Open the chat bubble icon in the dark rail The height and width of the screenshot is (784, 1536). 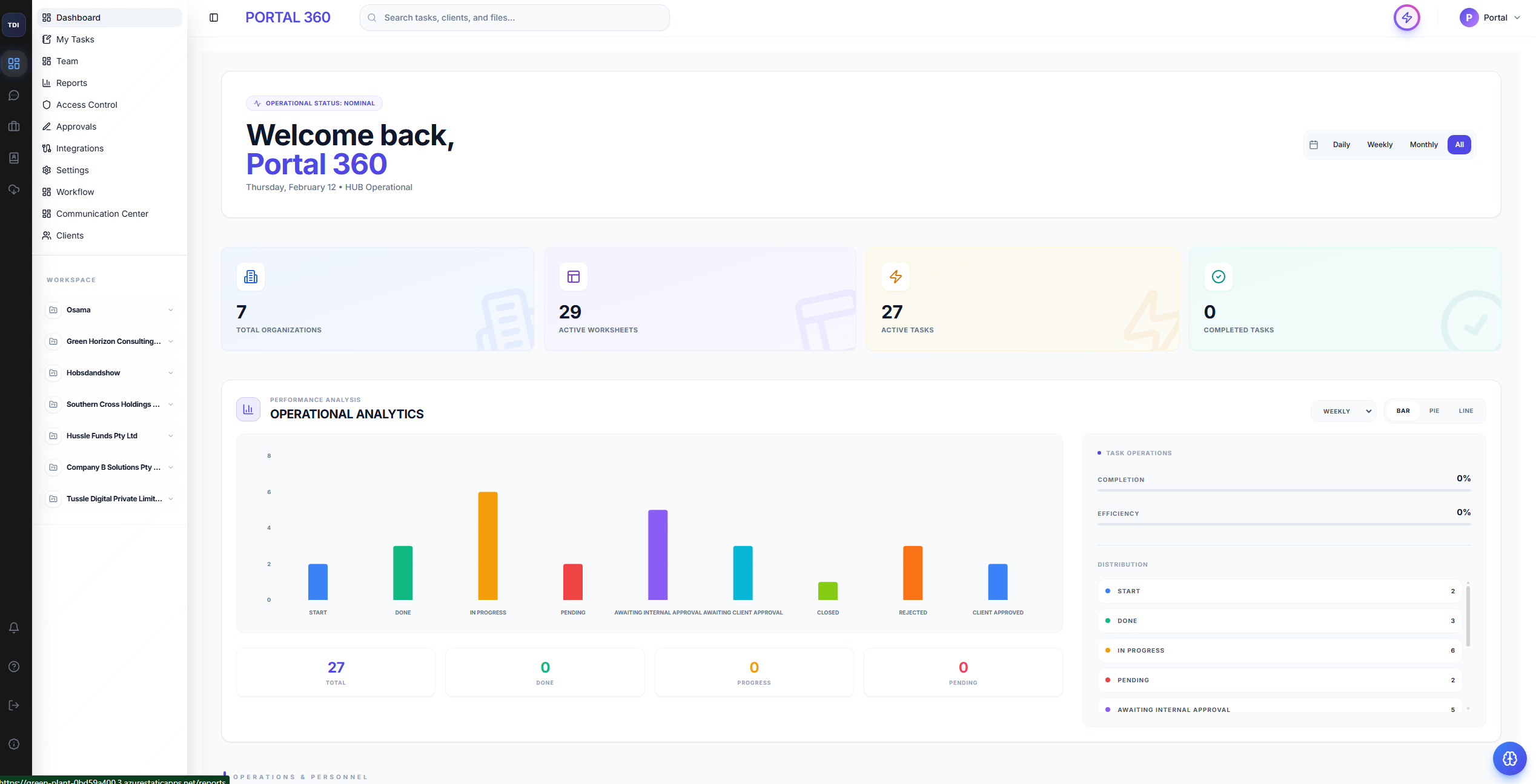pos(14,95)
